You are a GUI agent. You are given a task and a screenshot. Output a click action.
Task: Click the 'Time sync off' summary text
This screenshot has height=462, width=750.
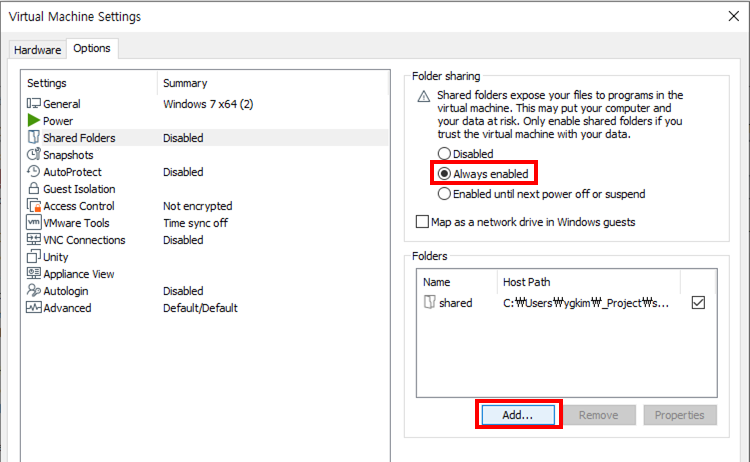point(195,223)
